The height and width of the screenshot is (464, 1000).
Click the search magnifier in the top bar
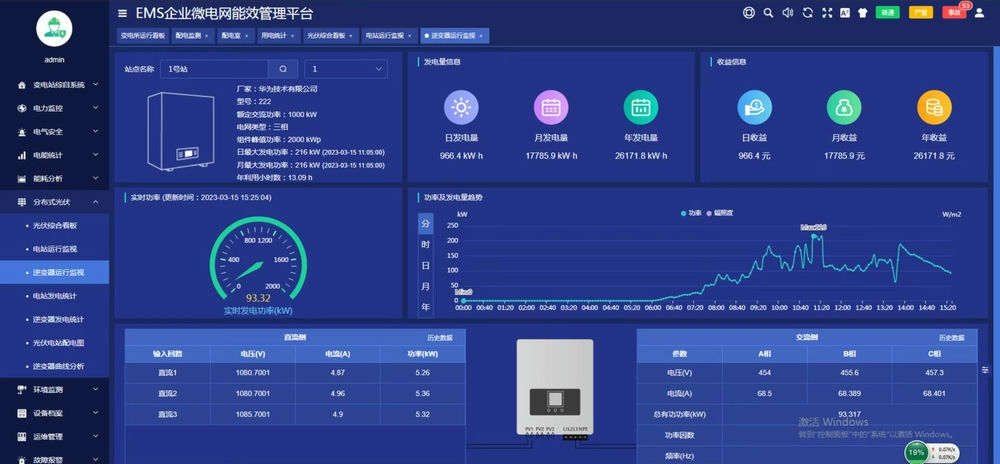(x=768, y=13)
